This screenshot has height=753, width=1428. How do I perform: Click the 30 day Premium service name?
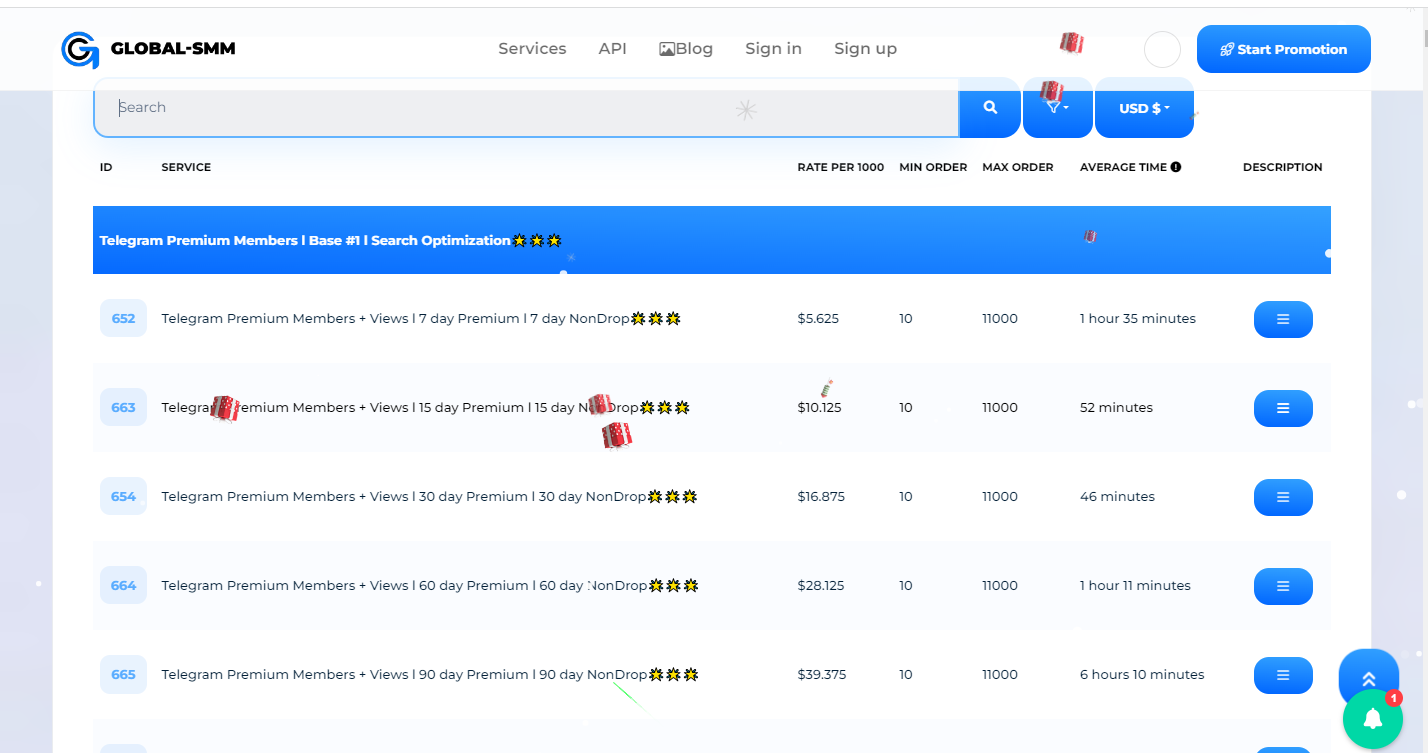tap(429, 497)
